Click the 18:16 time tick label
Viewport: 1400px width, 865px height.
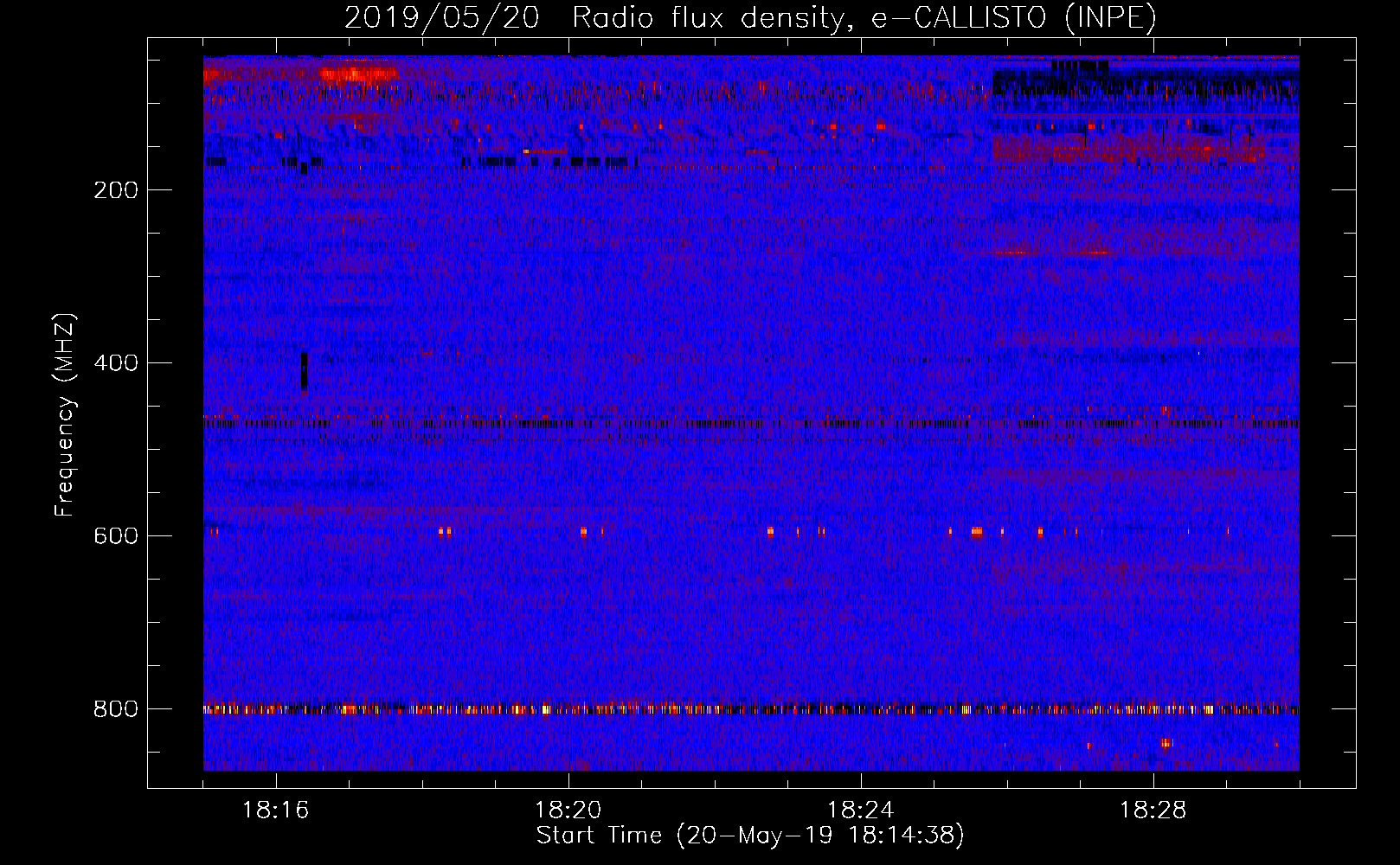pyautogui.click(x=276, y=811)
